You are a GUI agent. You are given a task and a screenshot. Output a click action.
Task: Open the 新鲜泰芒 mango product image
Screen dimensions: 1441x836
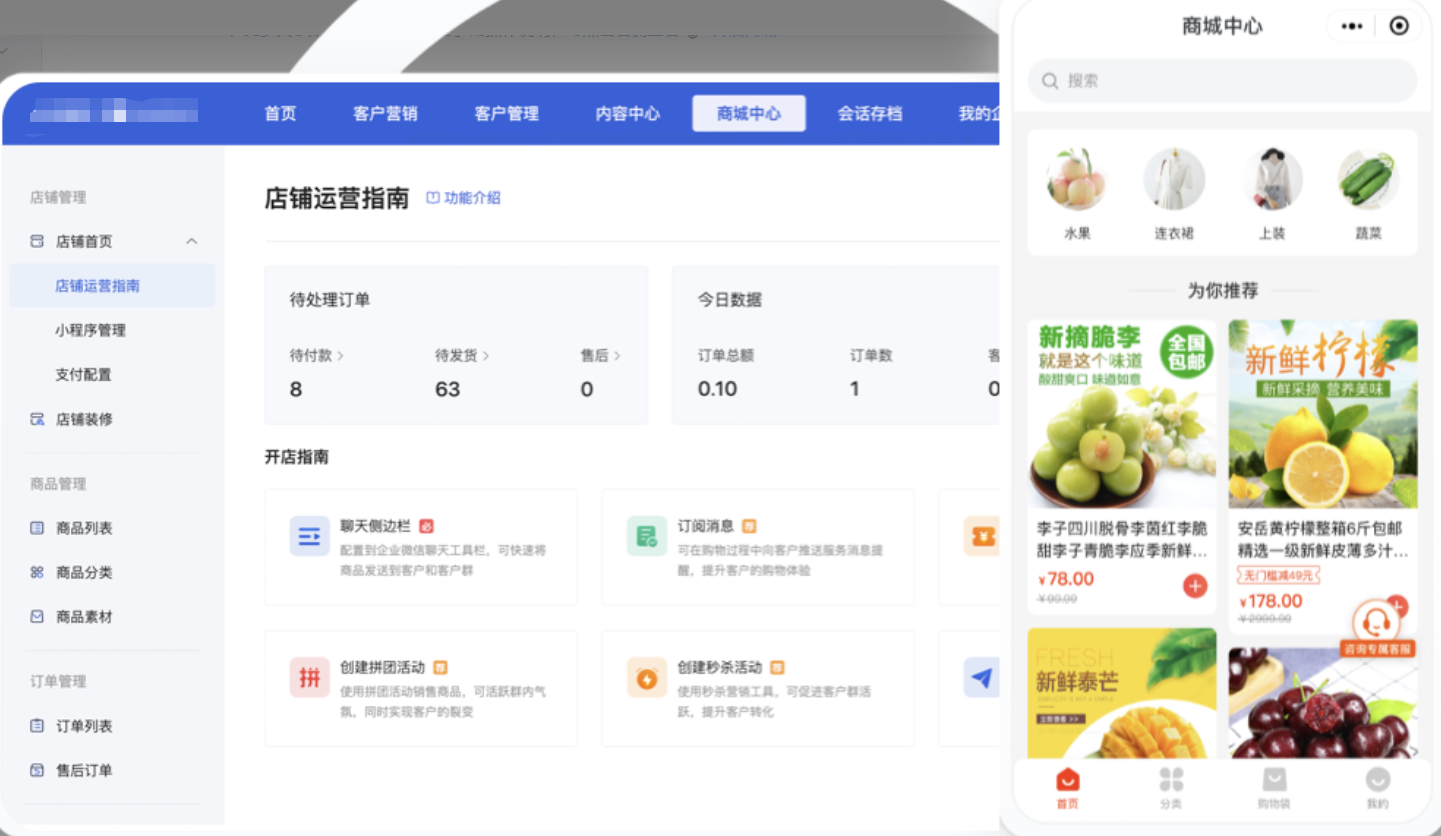point(1122,693)
